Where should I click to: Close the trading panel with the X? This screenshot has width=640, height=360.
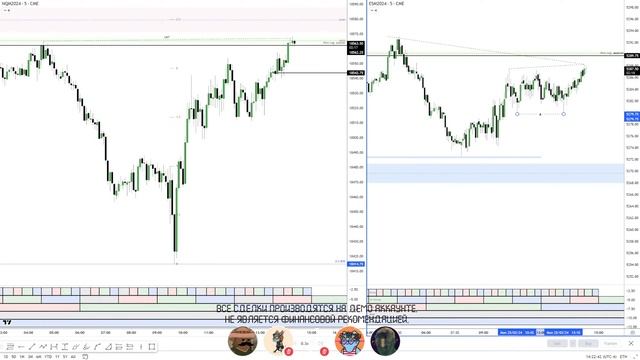click(631, 344)
